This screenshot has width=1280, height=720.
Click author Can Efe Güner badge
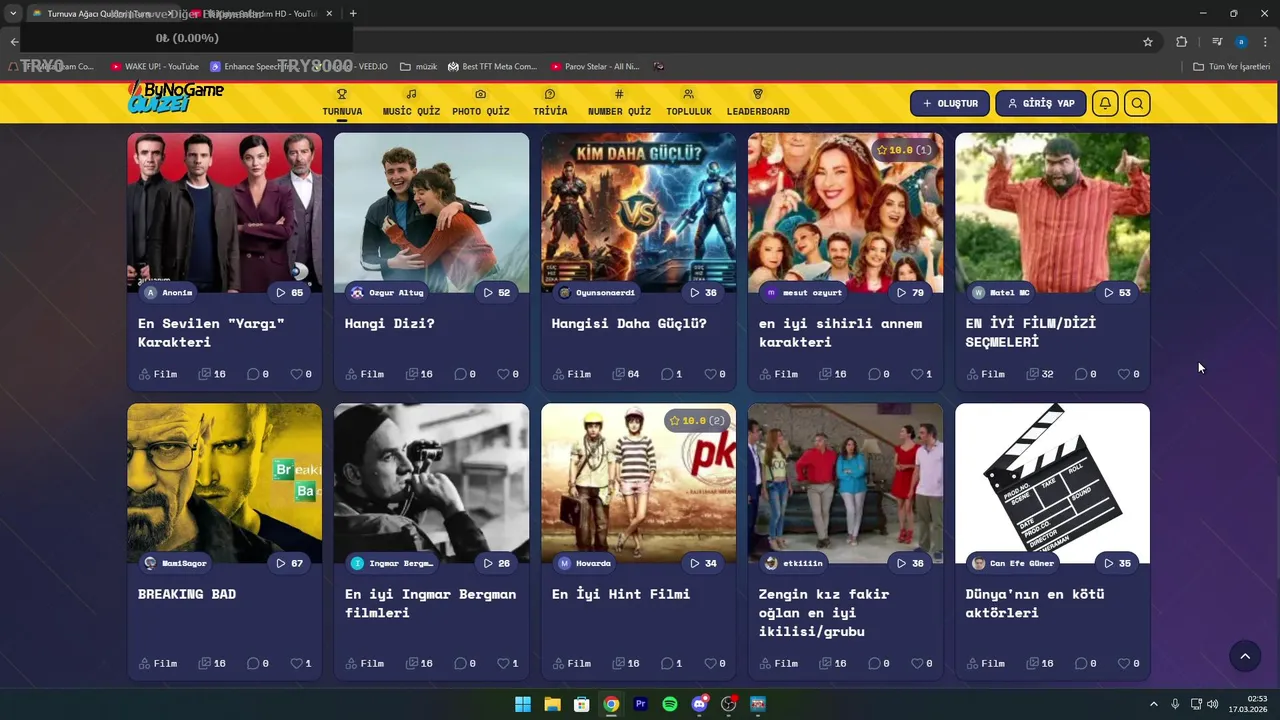(x=1013, y=563)
